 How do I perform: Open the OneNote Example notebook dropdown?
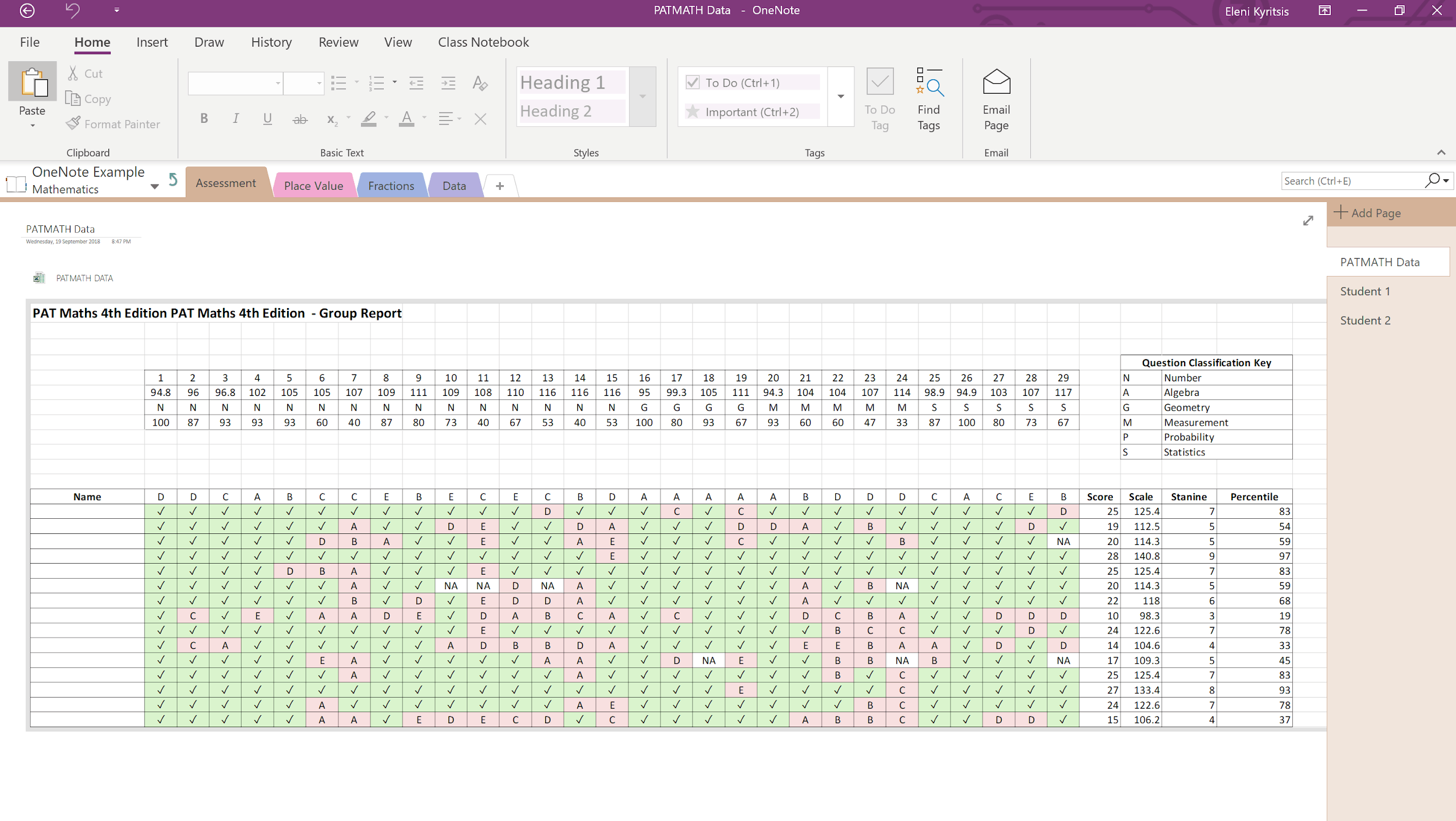click(154, 187)
